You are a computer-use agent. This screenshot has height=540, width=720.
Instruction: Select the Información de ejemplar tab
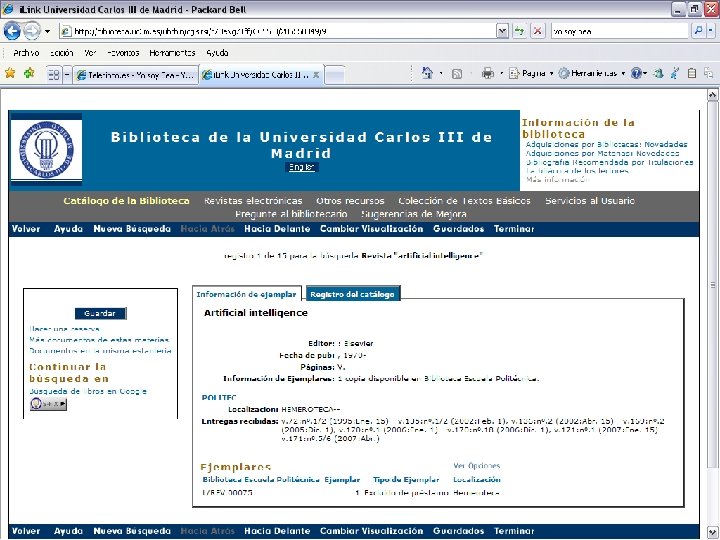[247, 294]
